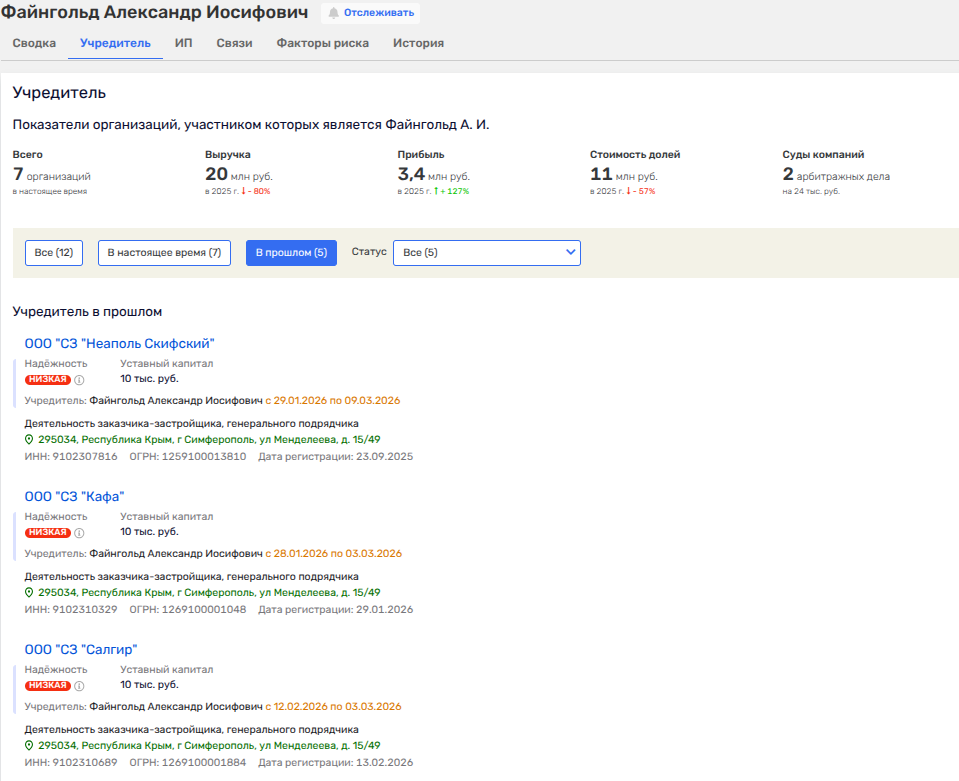The height and width of the screenshot is (781, 959).
Task: Click map pin icon for Неаполь Скифский address
Action: 30,440
